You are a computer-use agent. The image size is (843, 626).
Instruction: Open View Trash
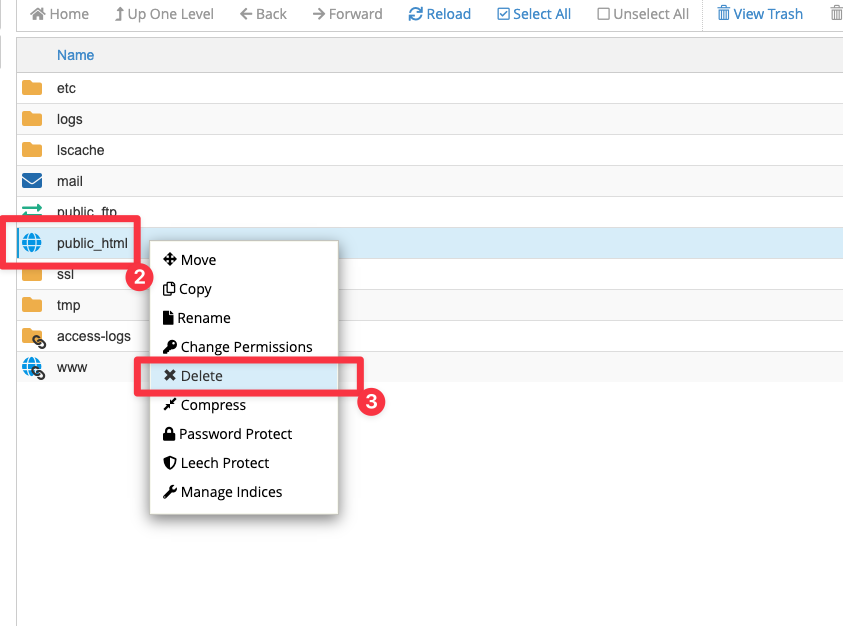[759, 14]
